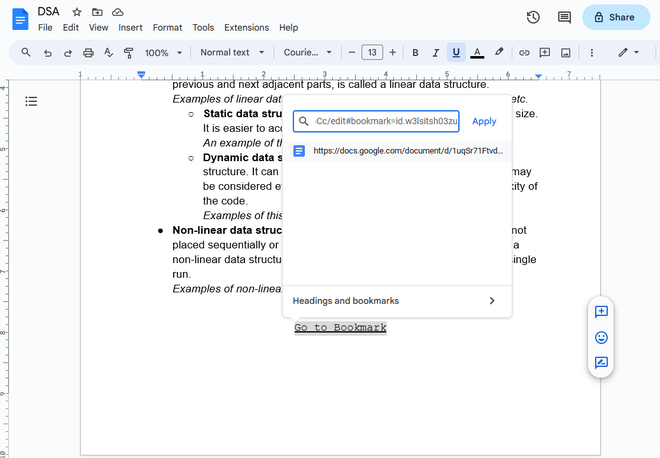Click the font size 13 field
The image size is (660, 458).
(372, 53)
